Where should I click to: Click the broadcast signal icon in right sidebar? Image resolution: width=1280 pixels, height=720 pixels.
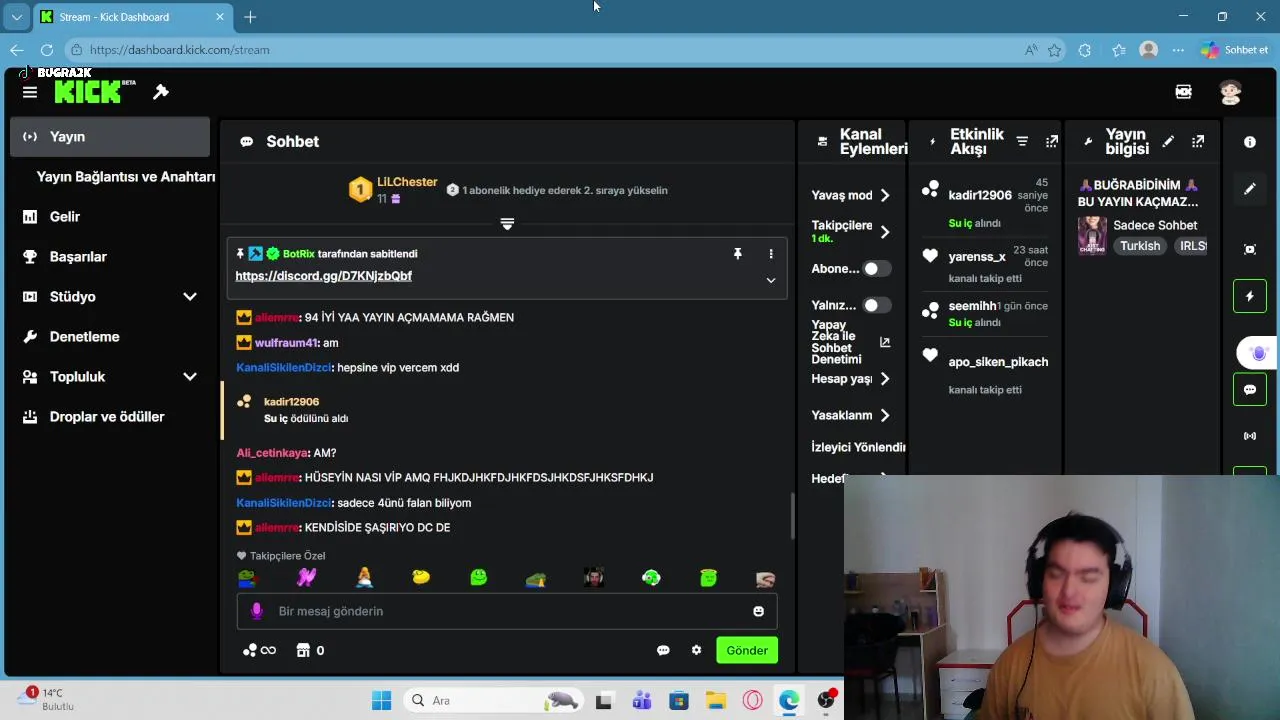click(x=1250, y=436)
